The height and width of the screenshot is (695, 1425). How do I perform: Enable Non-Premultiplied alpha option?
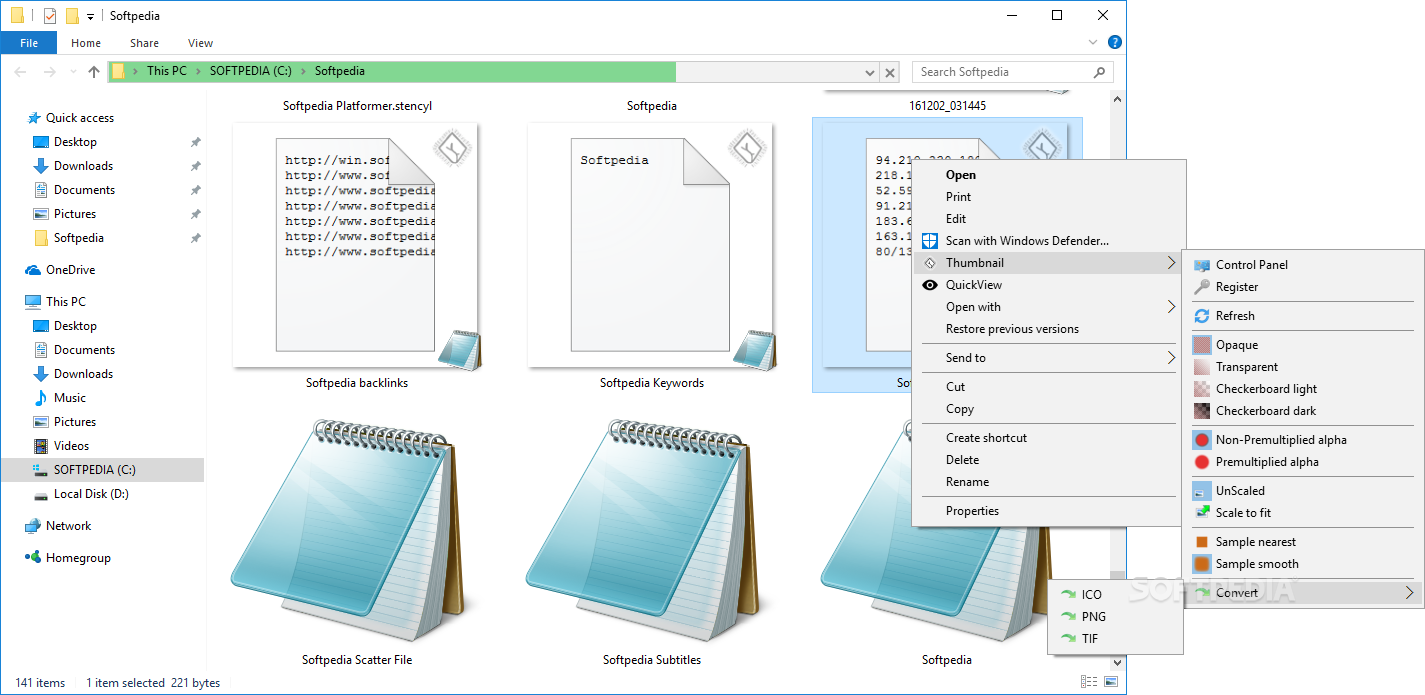pyautogui.click(x=1303, y=440)
